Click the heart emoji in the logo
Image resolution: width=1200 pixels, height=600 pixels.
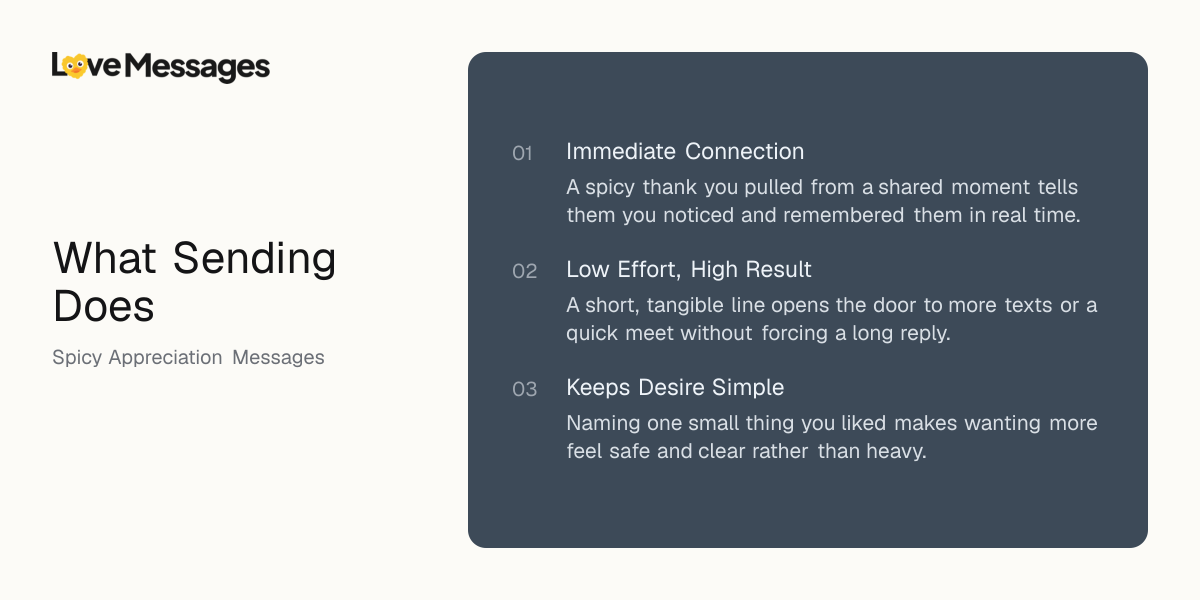[75, 66]
